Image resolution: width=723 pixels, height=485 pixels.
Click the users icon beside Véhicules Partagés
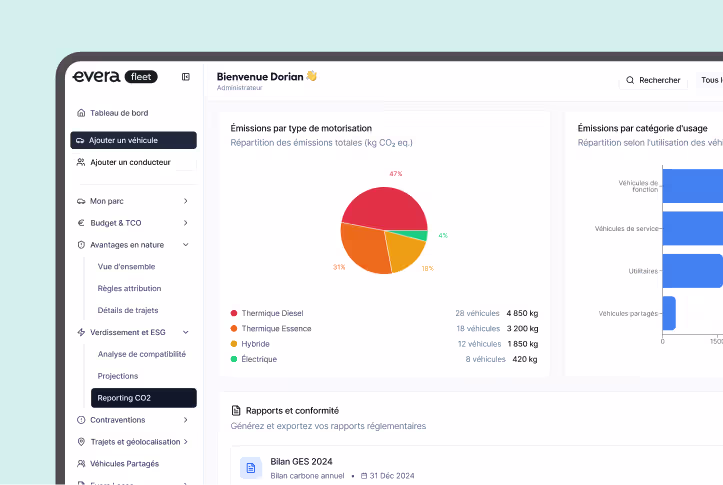(81, 464)
